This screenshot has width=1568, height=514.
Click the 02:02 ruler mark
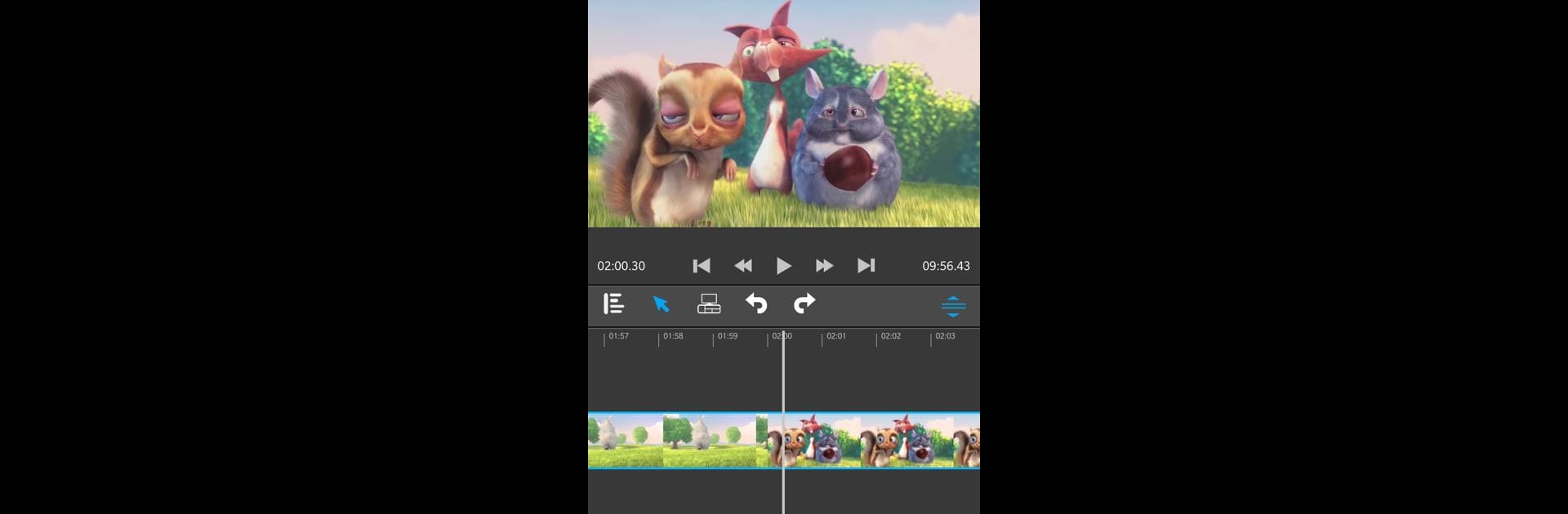coord(891,336)
